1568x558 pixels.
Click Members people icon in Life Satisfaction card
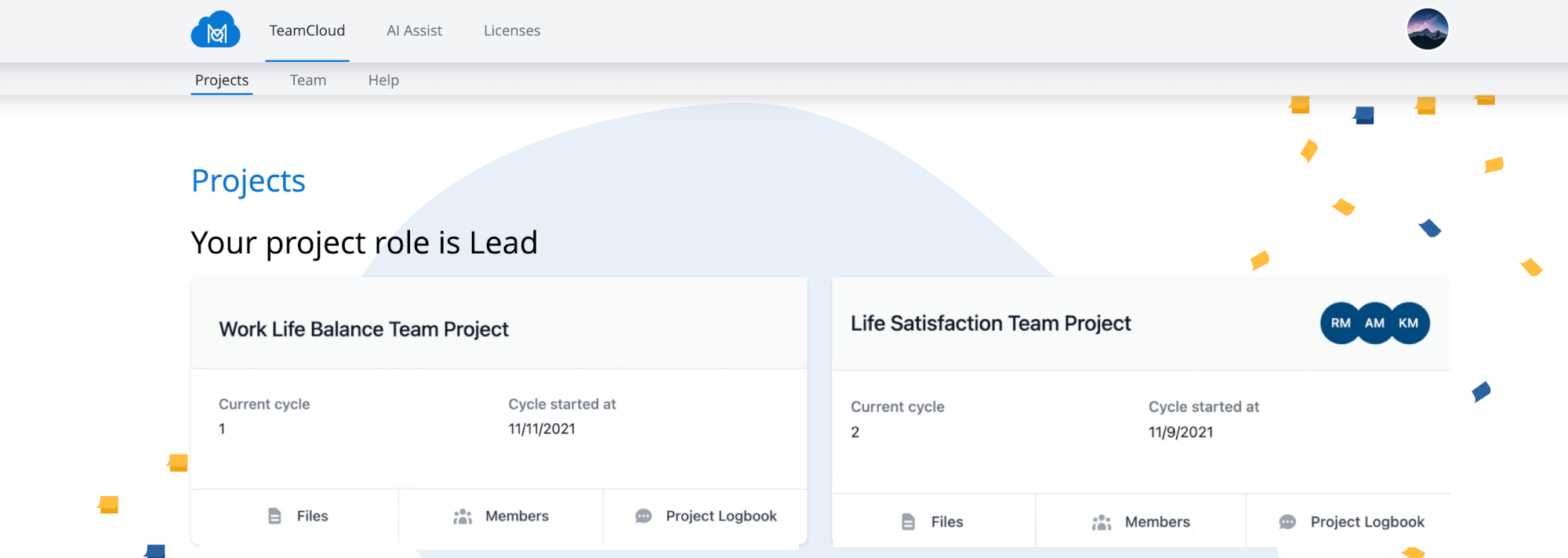click(1102, 522)
